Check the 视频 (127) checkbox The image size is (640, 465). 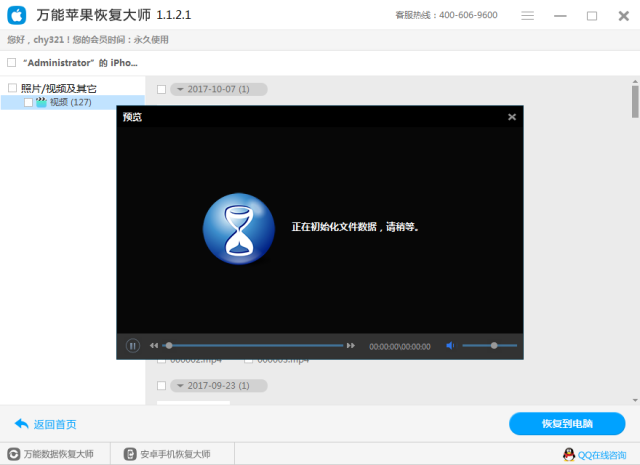[28, 102]
